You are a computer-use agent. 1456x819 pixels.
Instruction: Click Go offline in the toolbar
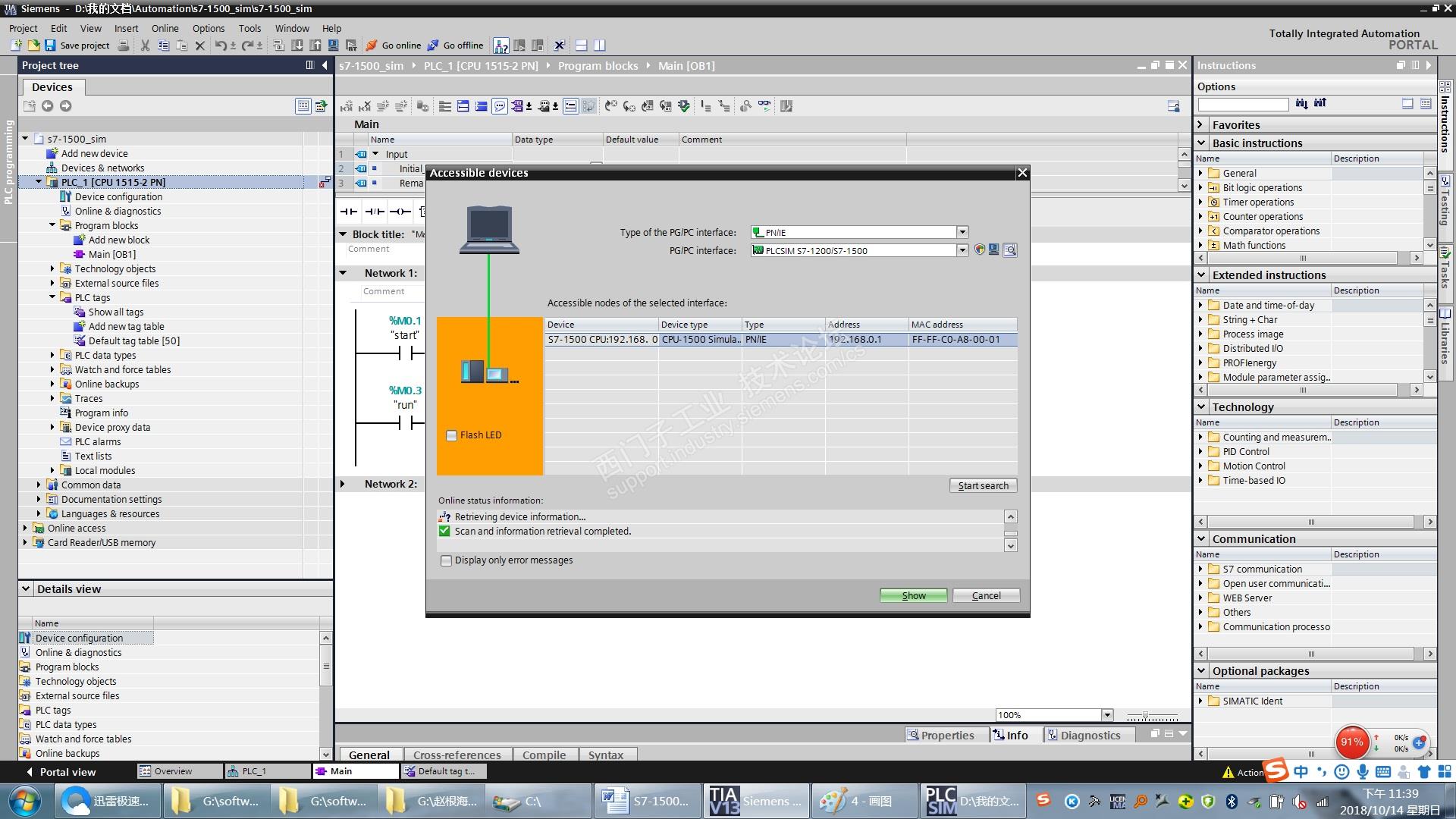454,45
